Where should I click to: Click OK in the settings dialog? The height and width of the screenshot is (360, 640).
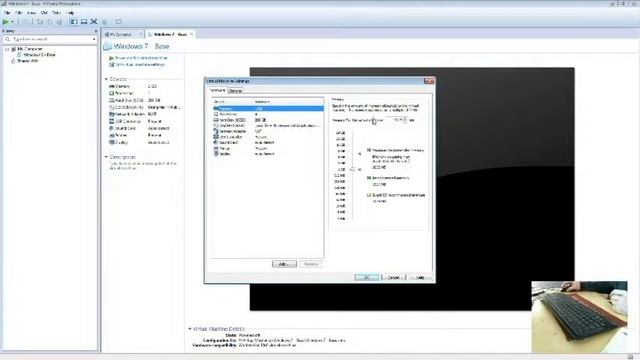pyautogui.click(x=367, y=277)
